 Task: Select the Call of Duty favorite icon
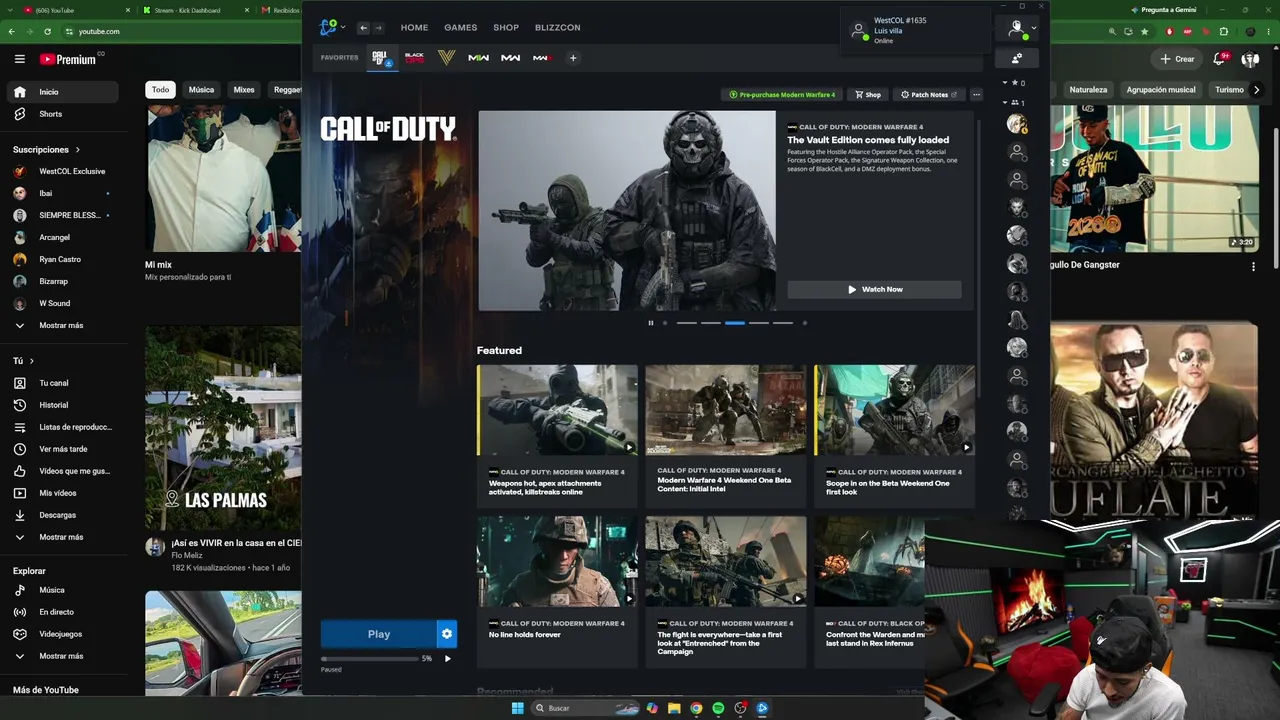point(381,58)
